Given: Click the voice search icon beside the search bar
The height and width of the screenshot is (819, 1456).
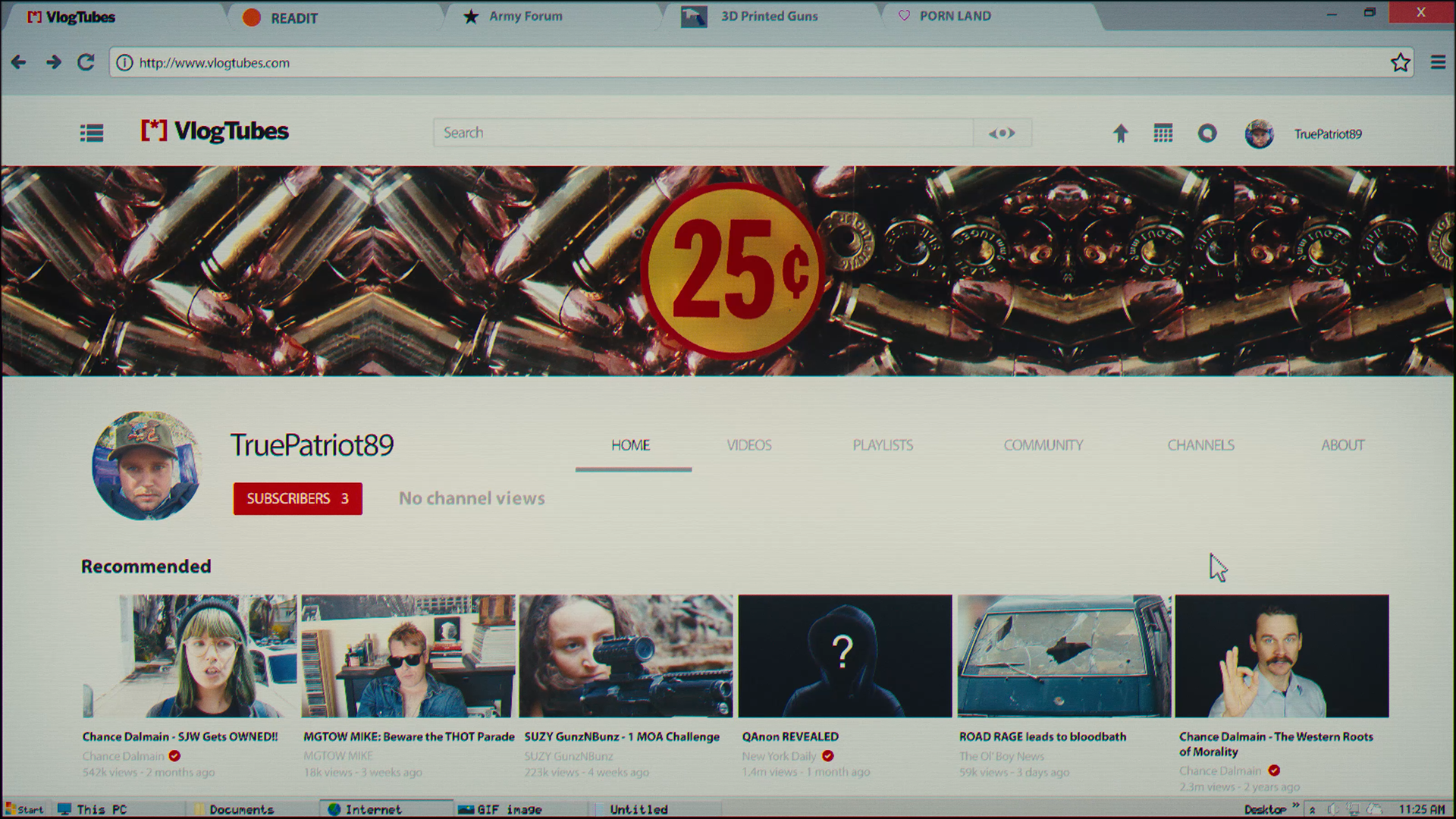Looking at the screenshot, I should 1003,132.
